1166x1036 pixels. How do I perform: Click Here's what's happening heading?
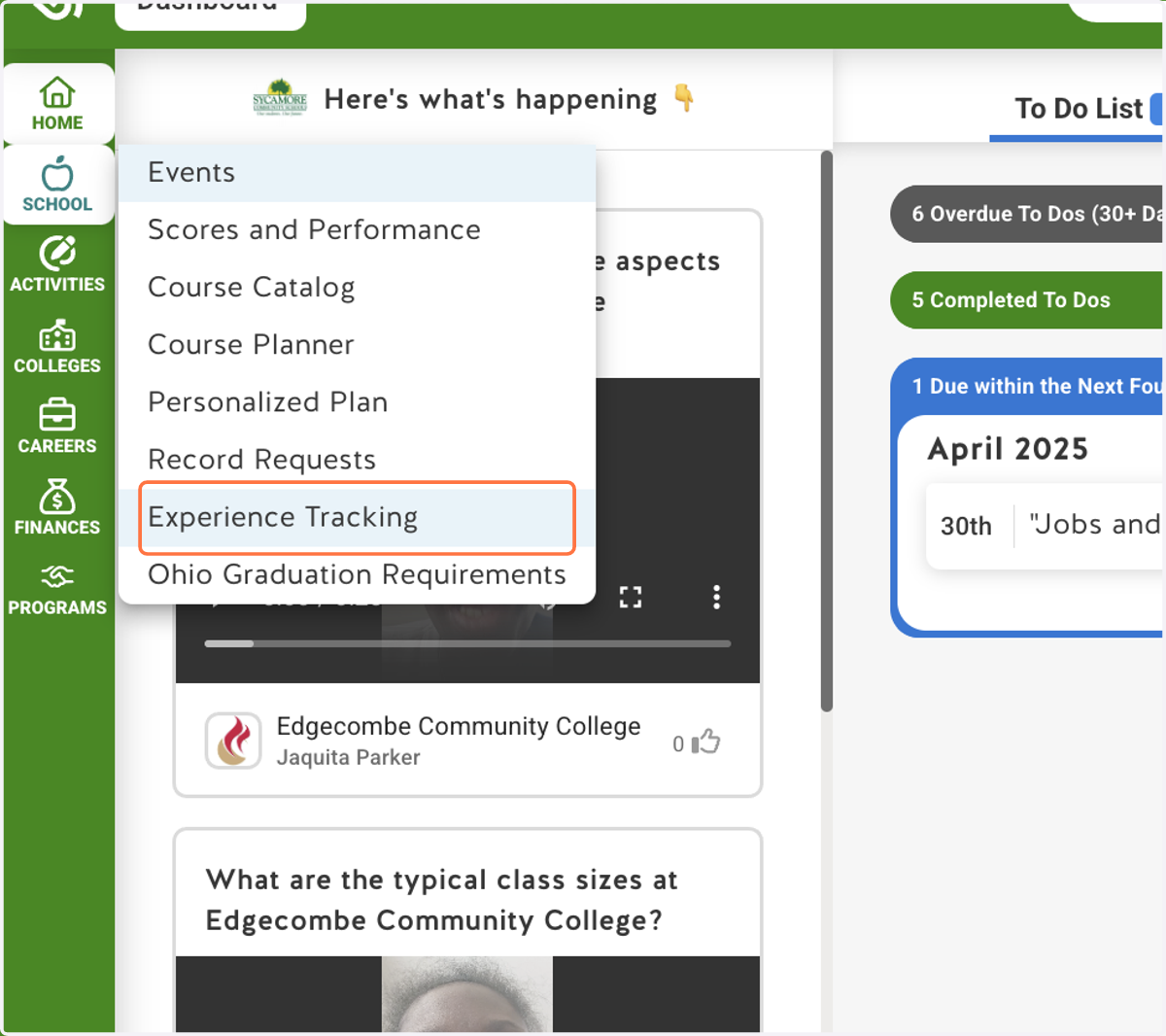click(491, 99)
